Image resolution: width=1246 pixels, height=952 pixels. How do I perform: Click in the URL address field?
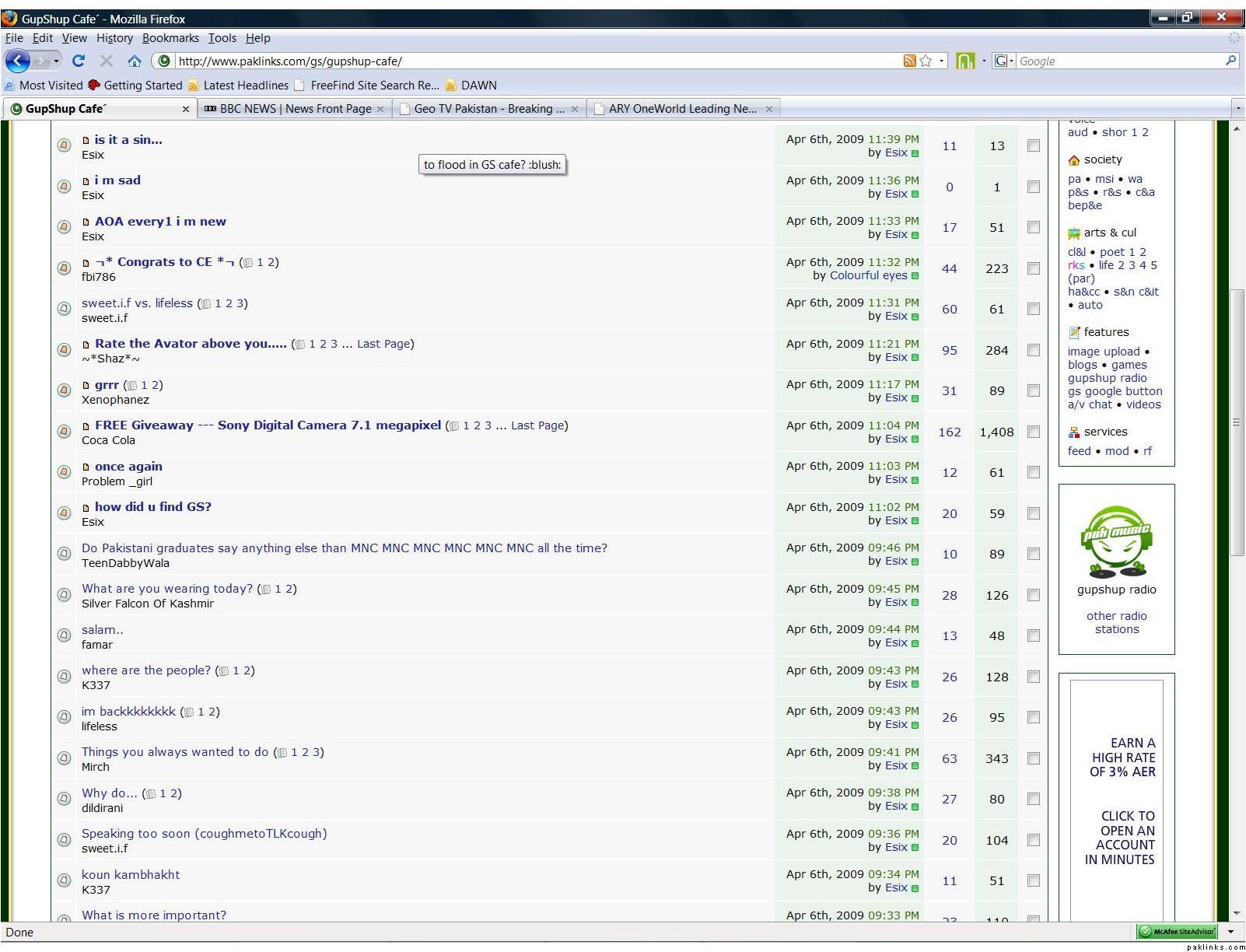point(529,61)
